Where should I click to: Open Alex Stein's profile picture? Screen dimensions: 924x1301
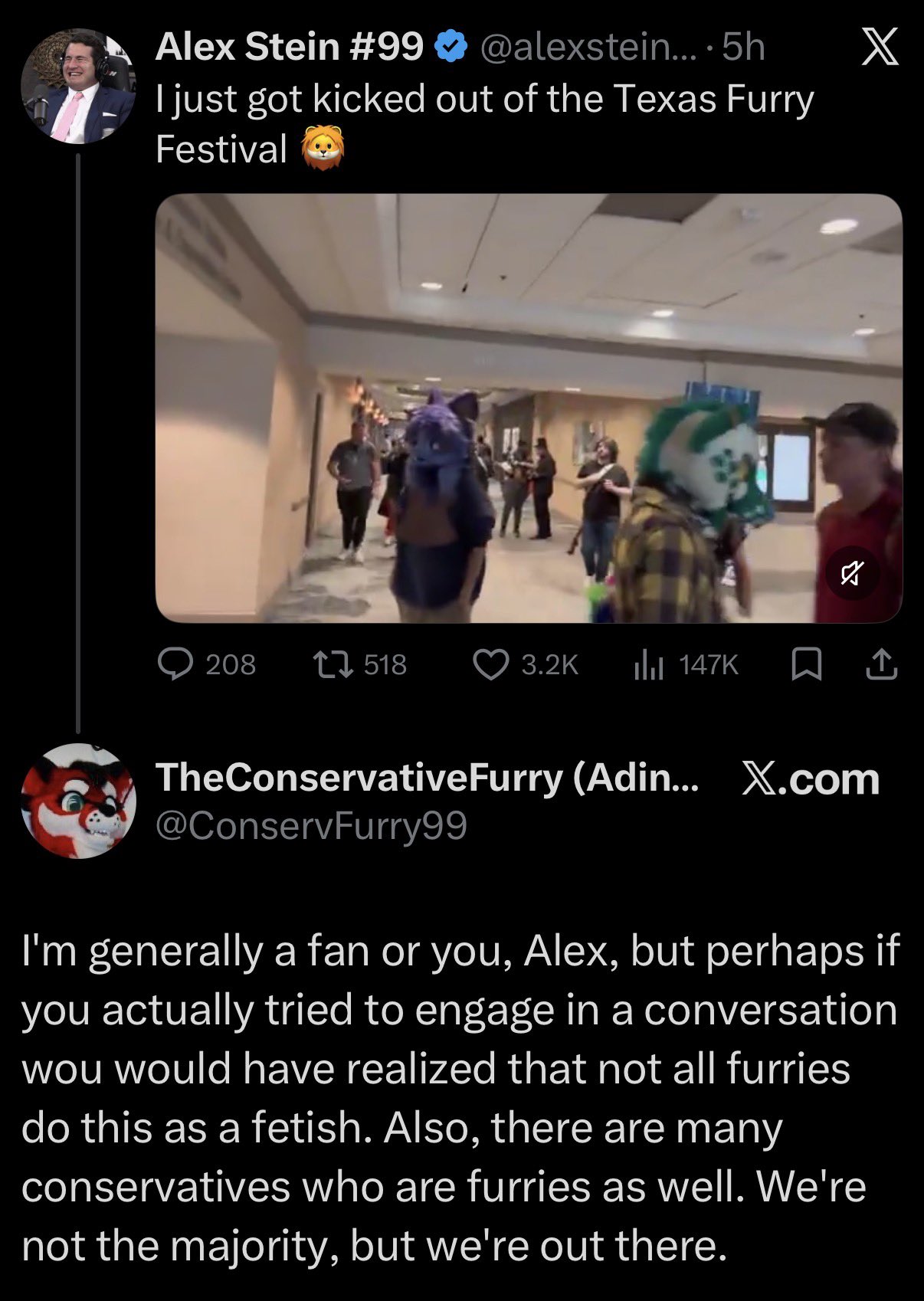[x=78, y=86]
